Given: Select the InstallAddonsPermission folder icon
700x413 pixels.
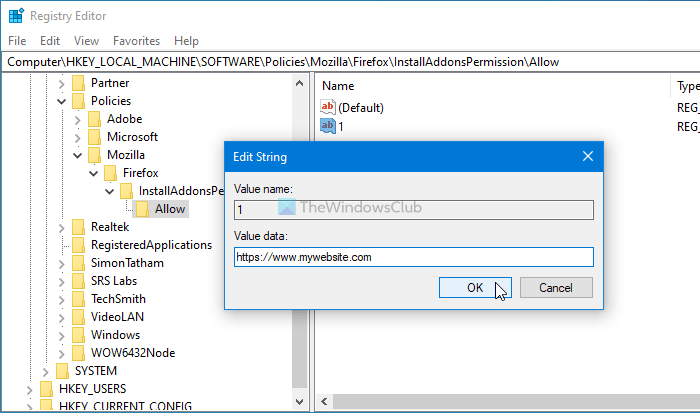Looking at the screenshot, I should (127, 191).
